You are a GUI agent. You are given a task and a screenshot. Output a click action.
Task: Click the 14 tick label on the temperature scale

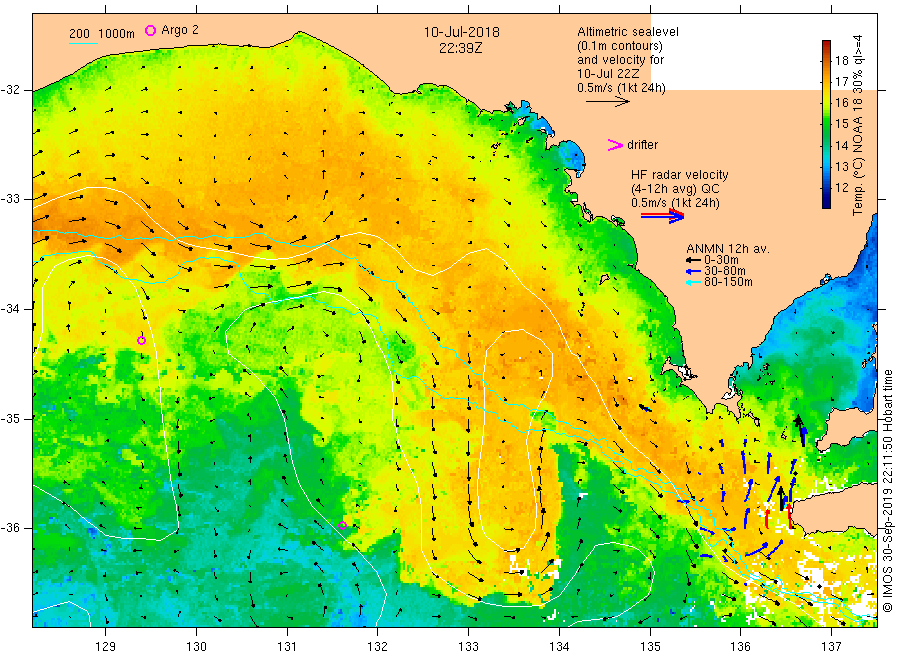click(841, 146)
